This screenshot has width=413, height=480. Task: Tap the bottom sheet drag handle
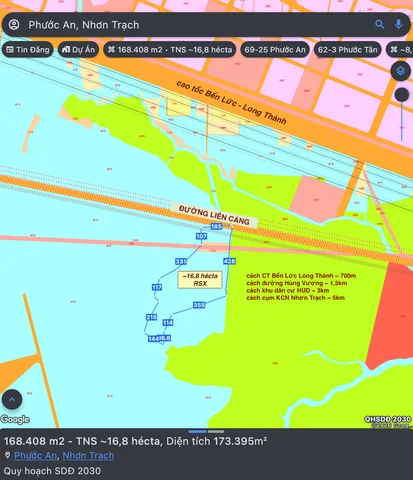pyautogui.click(x=206, y=432)
